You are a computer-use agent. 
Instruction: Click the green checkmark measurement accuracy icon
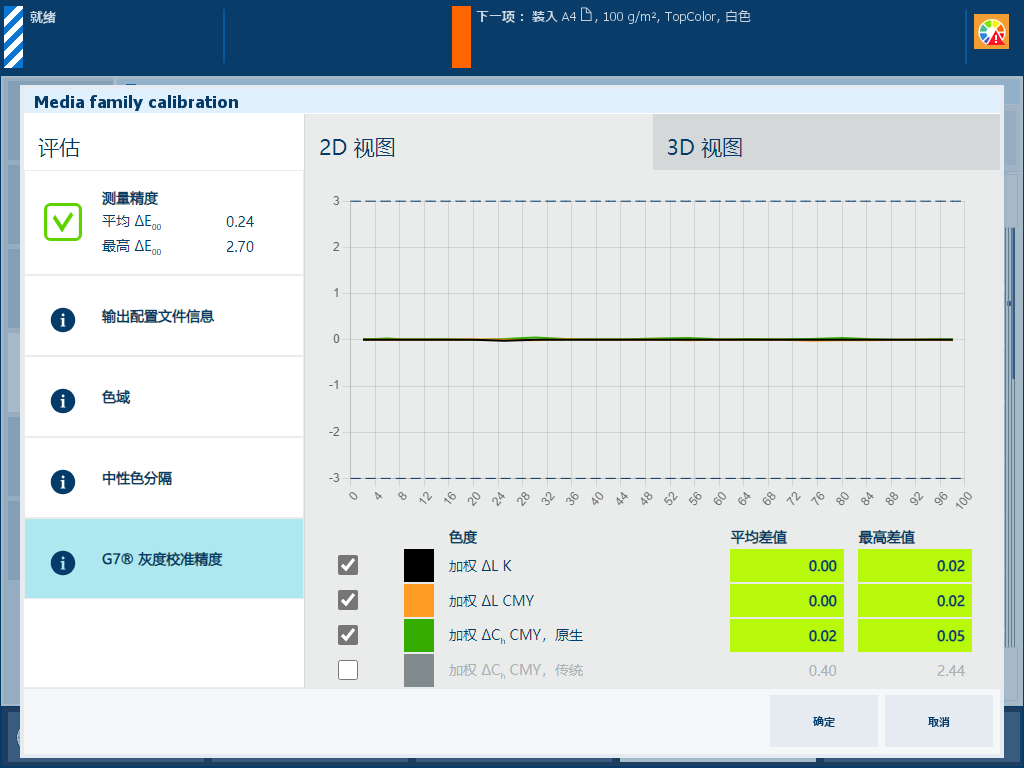[x=63, y=222]
